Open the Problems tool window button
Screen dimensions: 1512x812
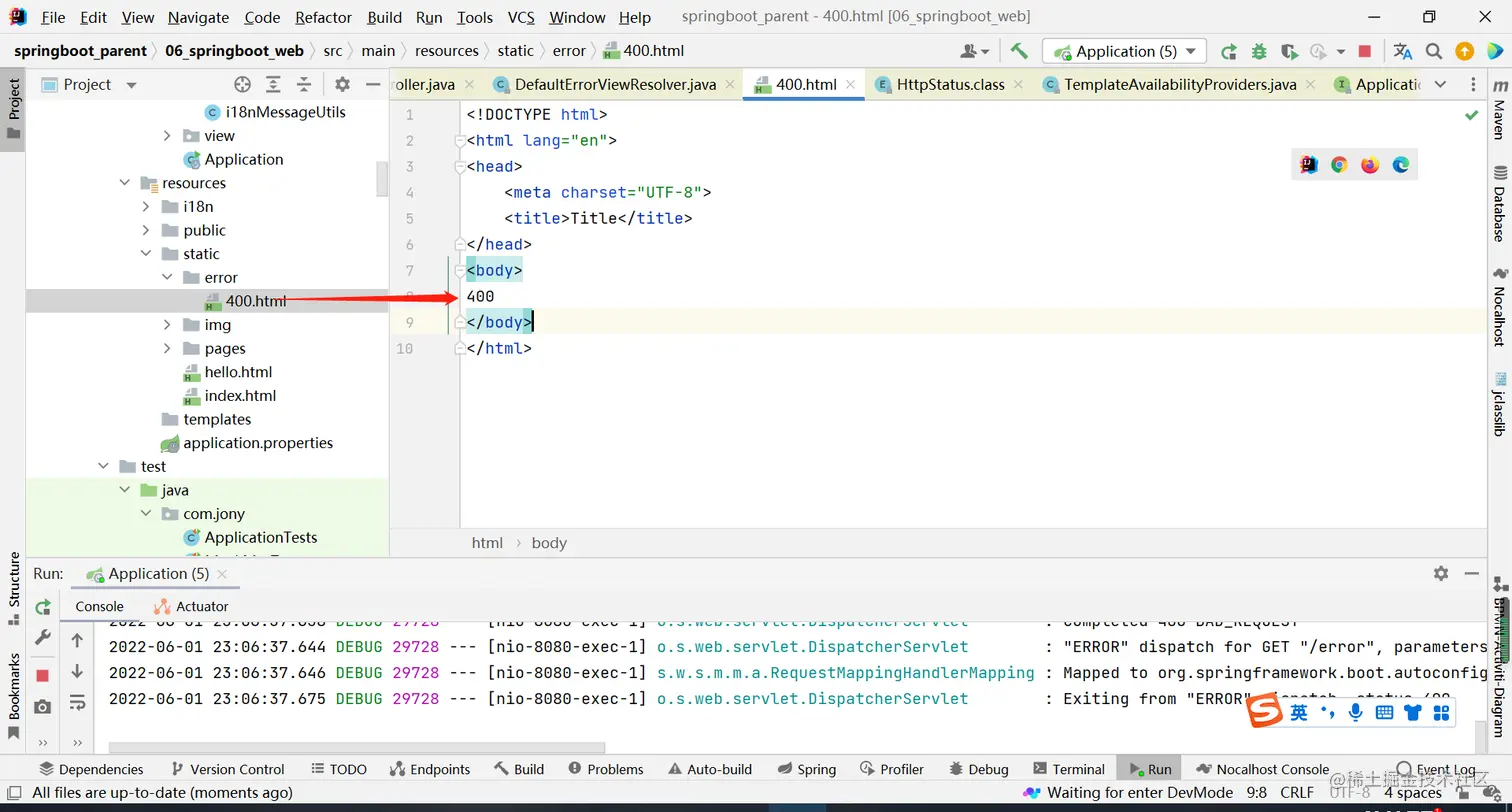605,769
